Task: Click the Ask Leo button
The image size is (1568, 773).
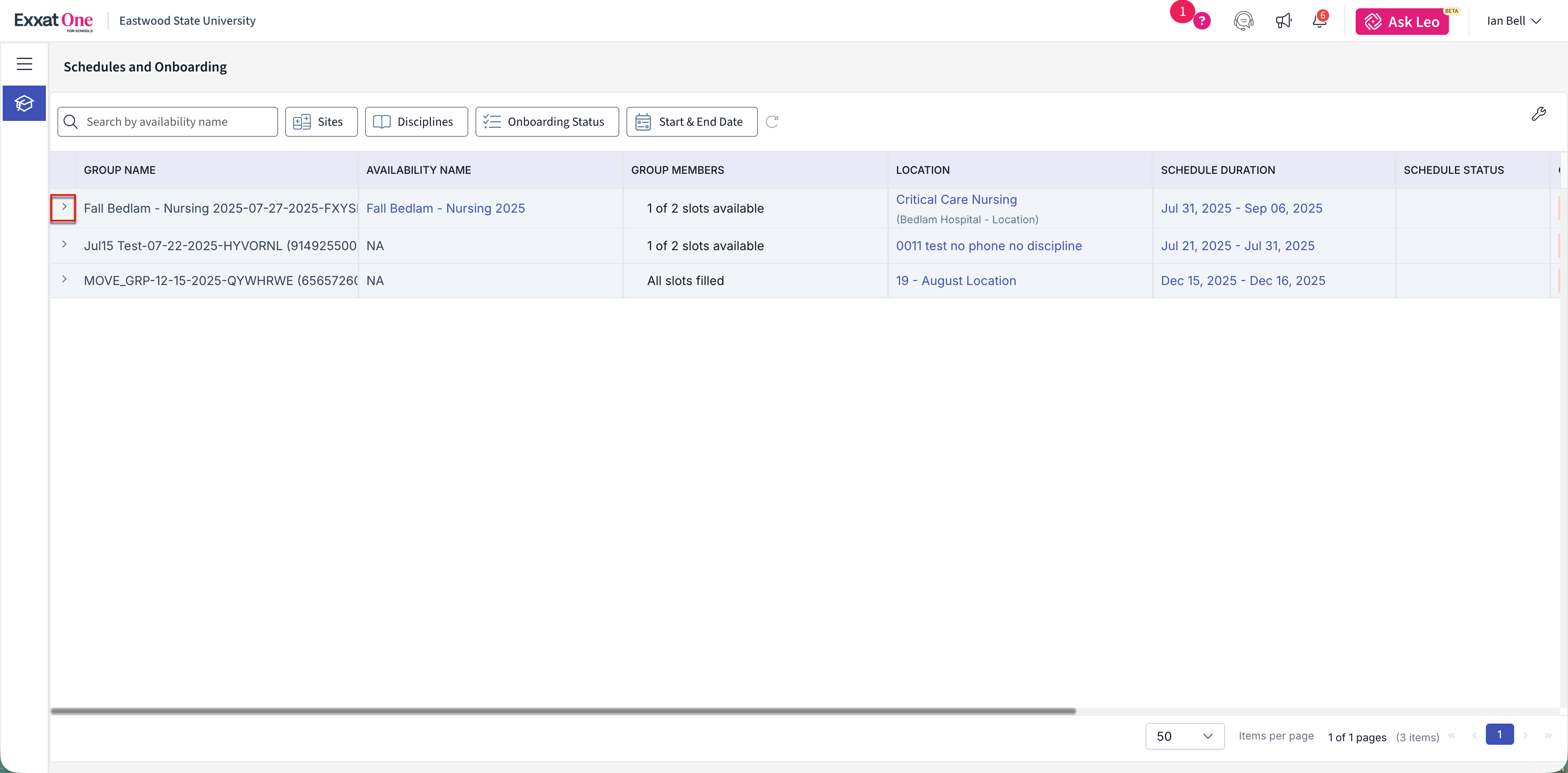Action: tap(1402, 22)
